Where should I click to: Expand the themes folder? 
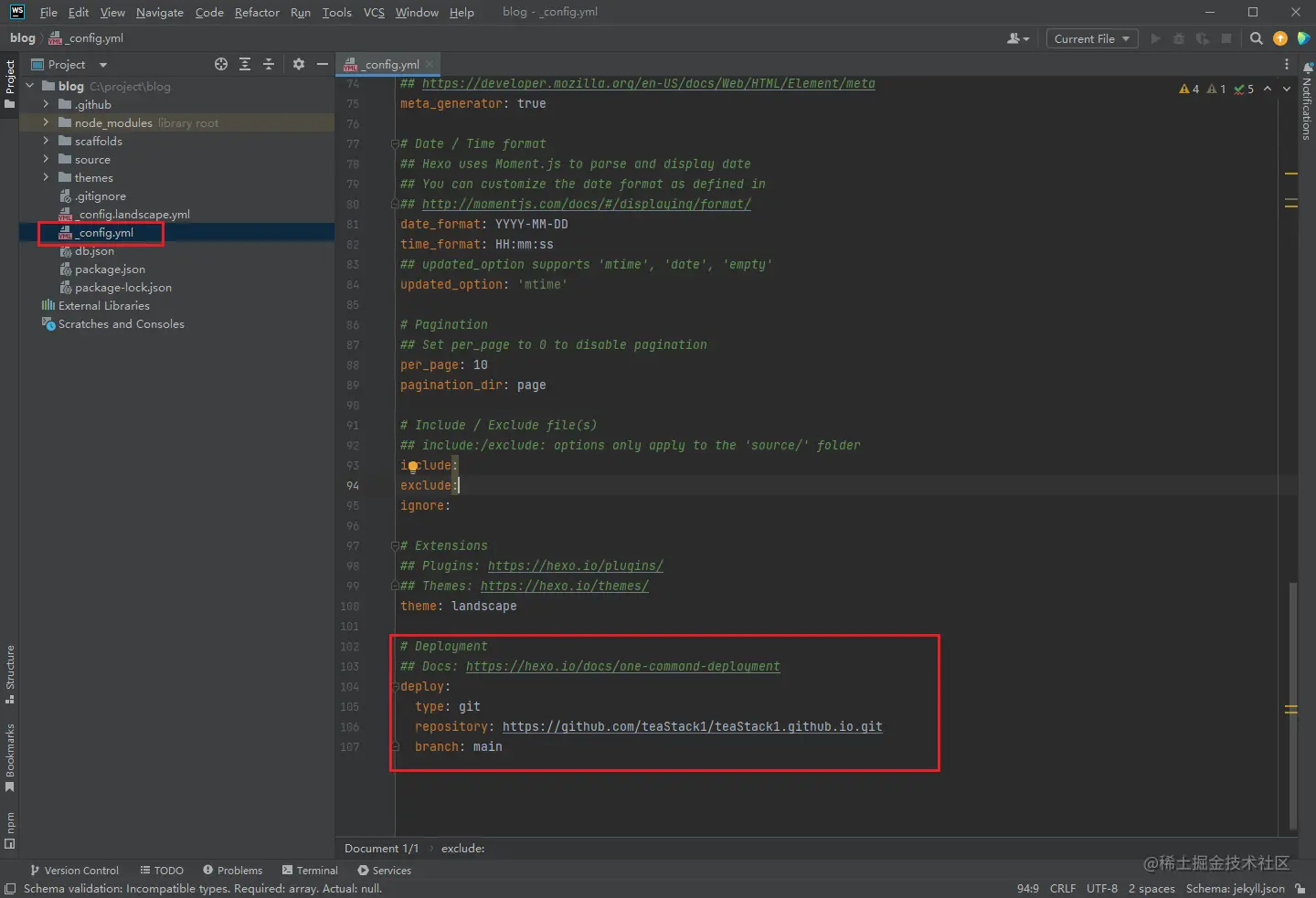click(46, 177)
